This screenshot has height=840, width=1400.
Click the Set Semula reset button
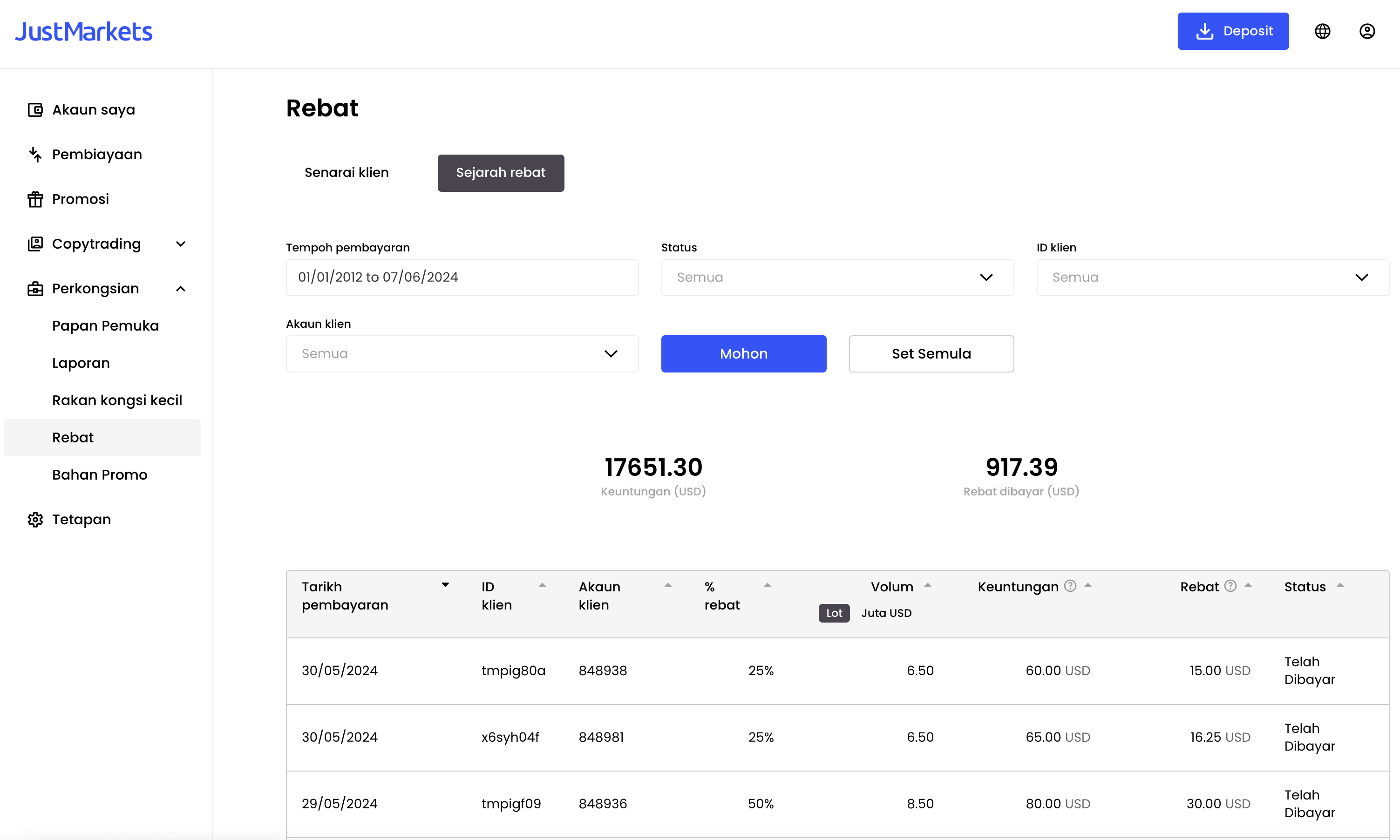[x=931, y=354]
